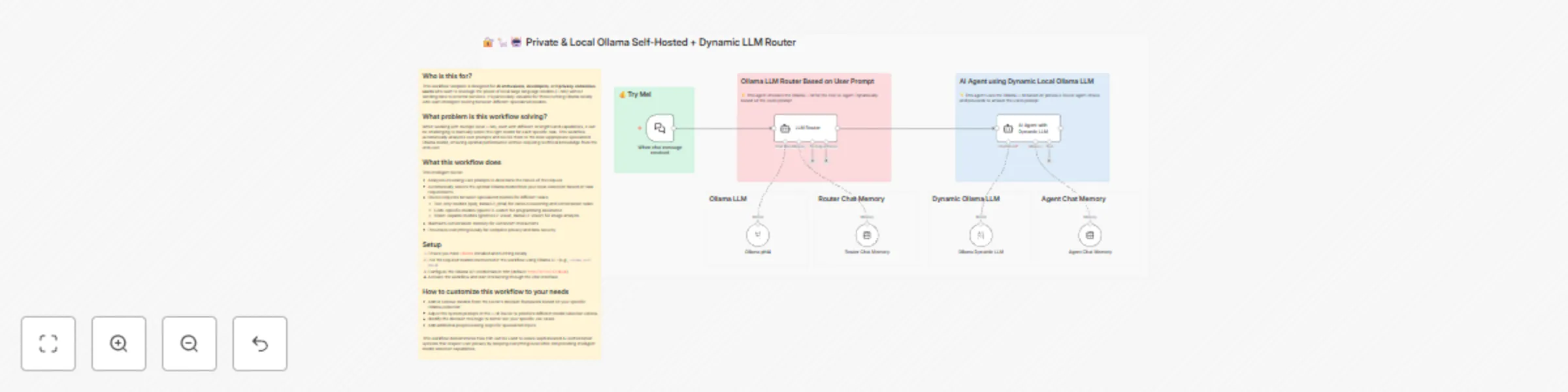This screenshot has width=1568, height=392.
Task: Select the 'AI Agent with Dynamic LLM' node
Action: [x=1028, y=128]
